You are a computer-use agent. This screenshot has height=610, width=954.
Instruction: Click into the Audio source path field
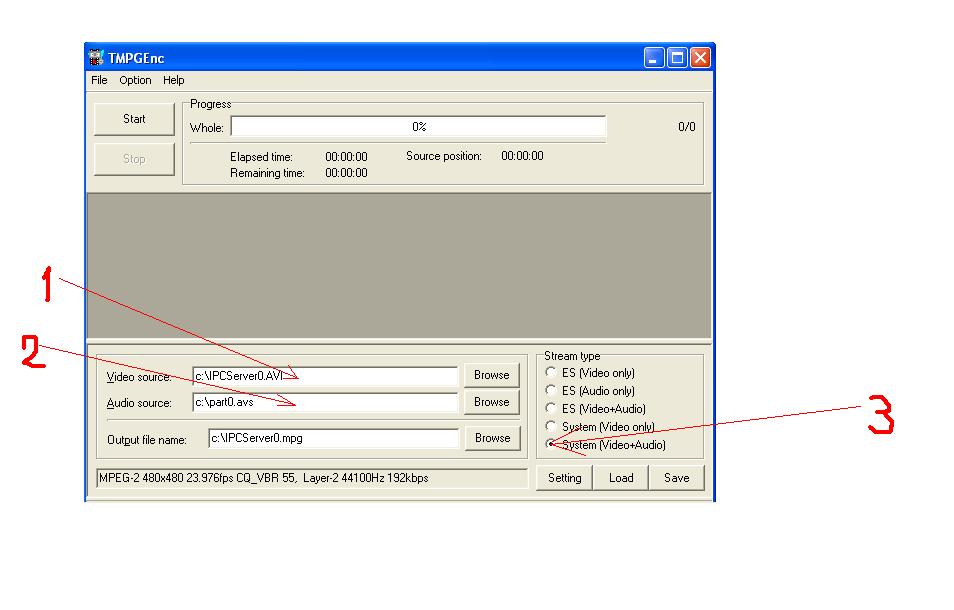tap(325, 403)
